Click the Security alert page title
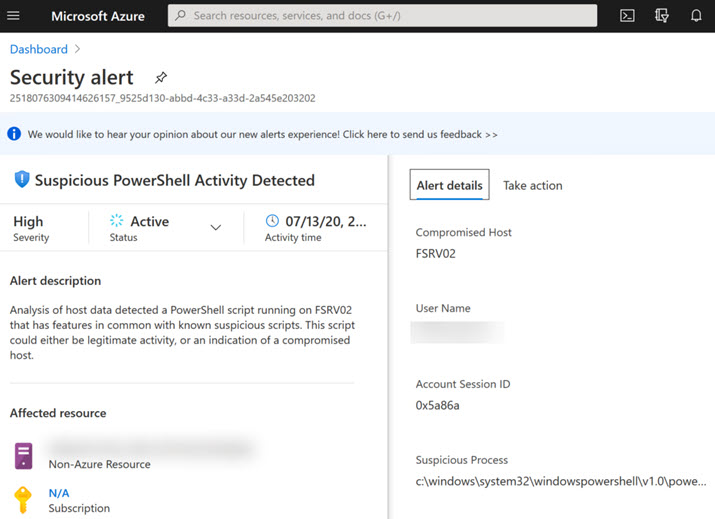 (72, 77)
